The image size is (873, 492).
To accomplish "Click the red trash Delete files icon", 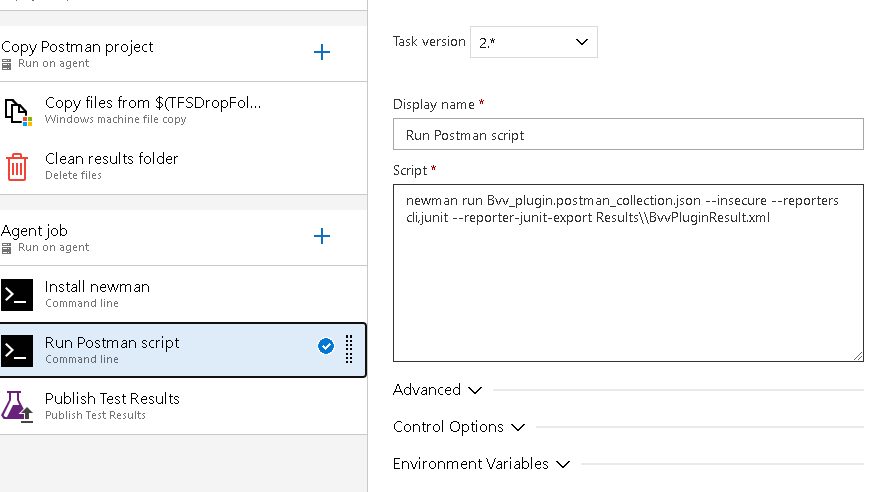I will coord(17,167).
